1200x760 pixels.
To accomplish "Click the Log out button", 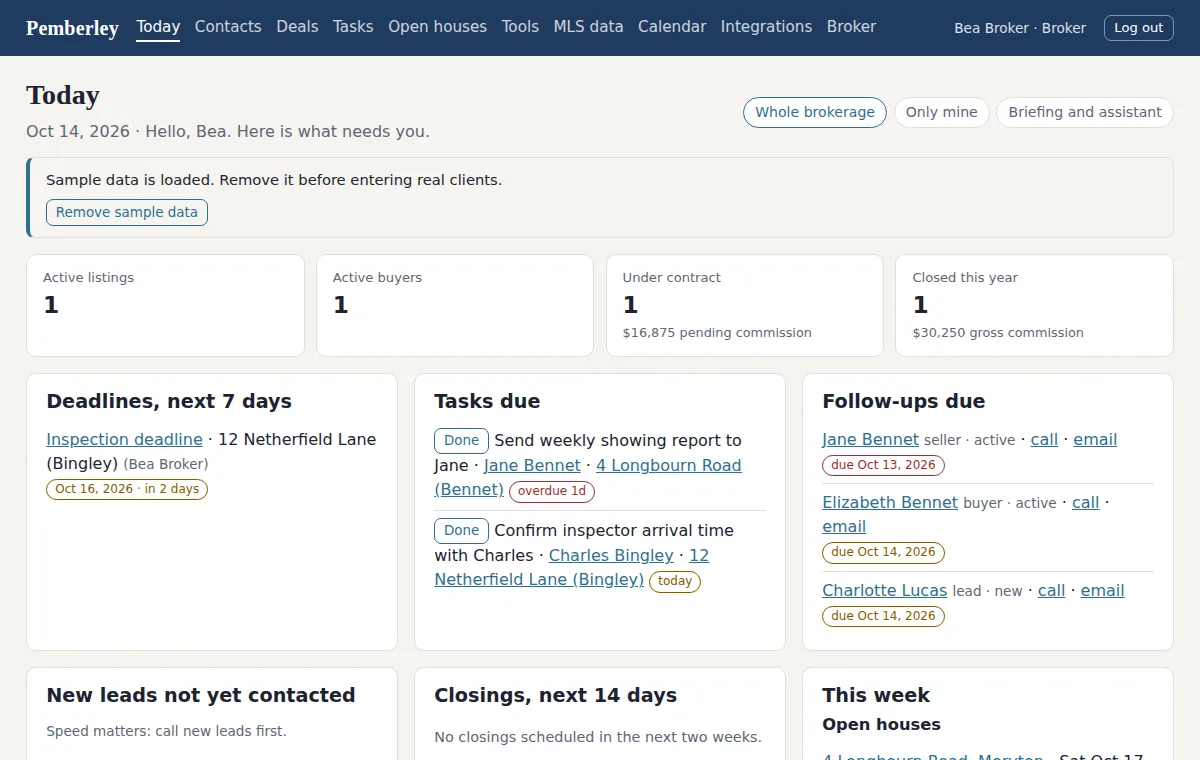I will click(1138, 28).
